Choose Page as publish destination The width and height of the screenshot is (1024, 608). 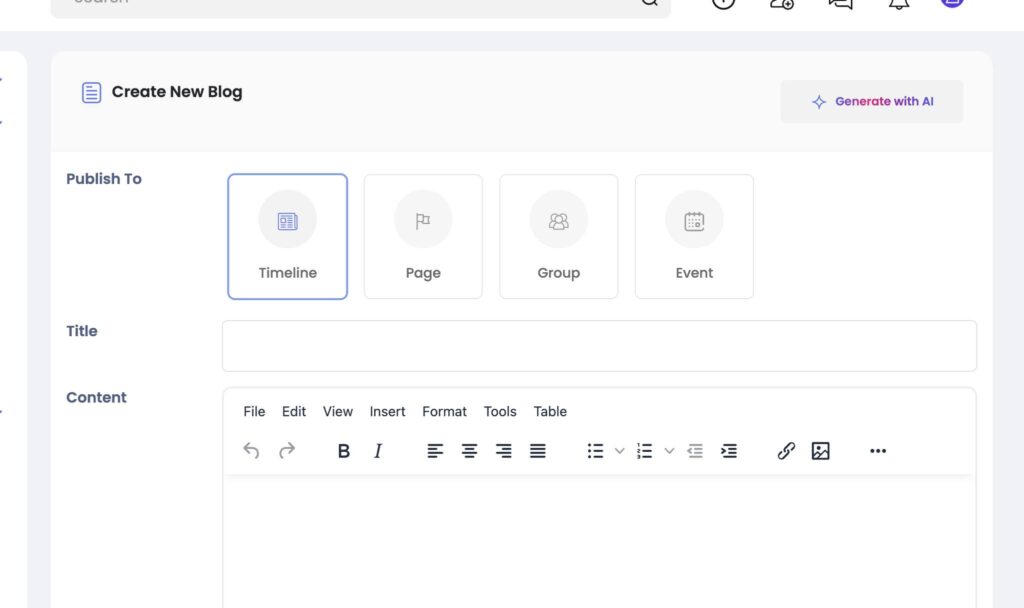click(x=423, y=236)
